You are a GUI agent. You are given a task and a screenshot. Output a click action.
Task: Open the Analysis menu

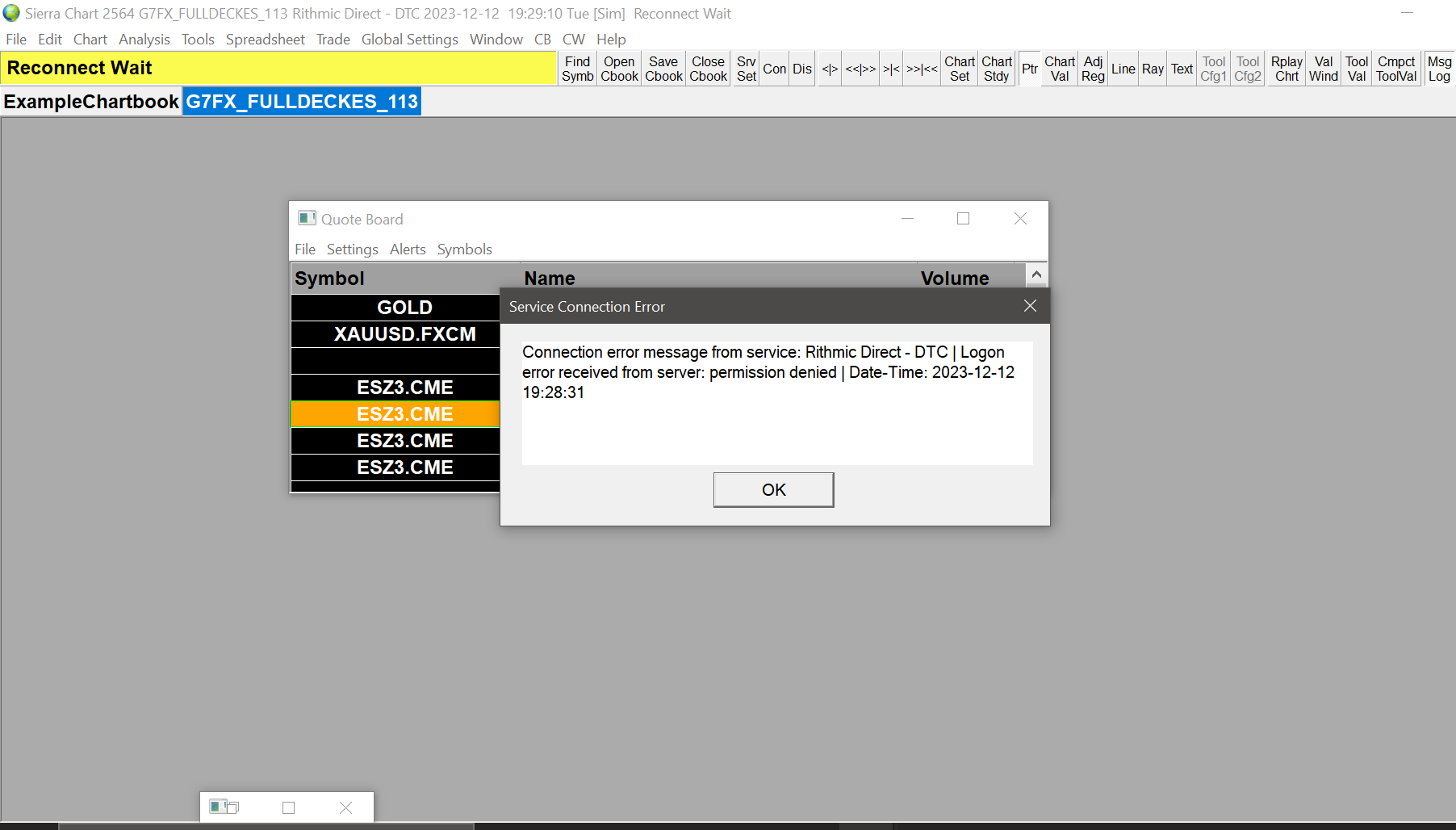pyautogui.click(x=144, y=40)
